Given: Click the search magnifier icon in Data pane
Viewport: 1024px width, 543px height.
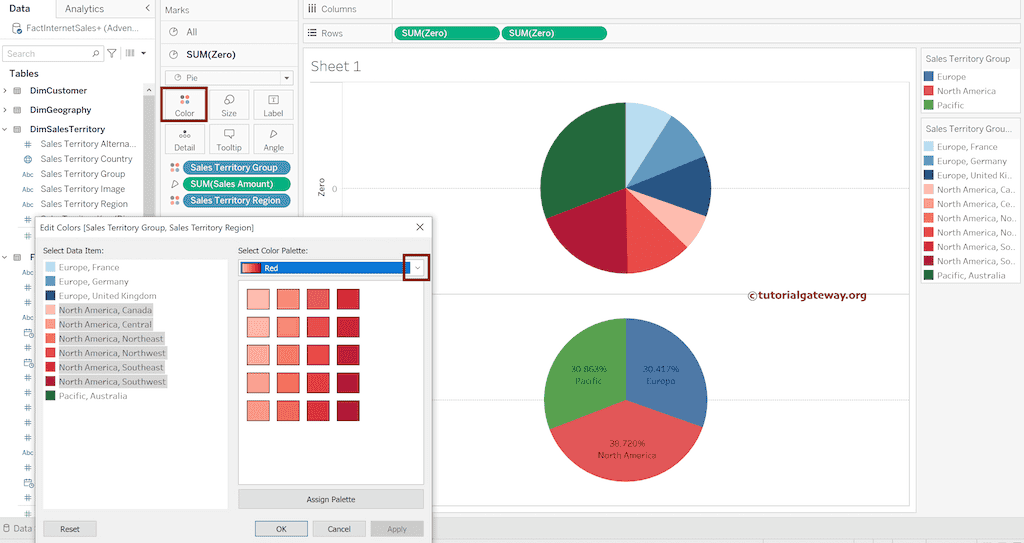Looking at the screenshot, I should 95,54.
